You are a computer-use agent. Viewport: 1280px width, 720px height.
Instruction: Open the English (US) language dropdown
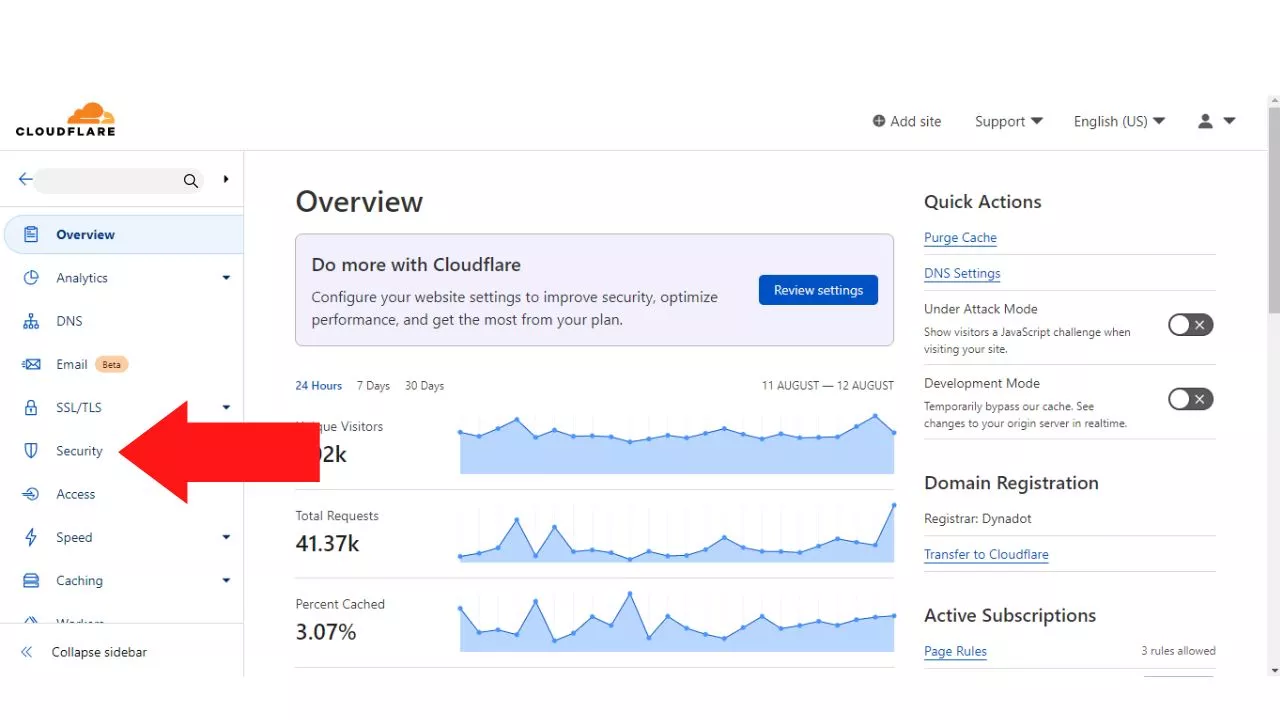(x=1120, y=121)
